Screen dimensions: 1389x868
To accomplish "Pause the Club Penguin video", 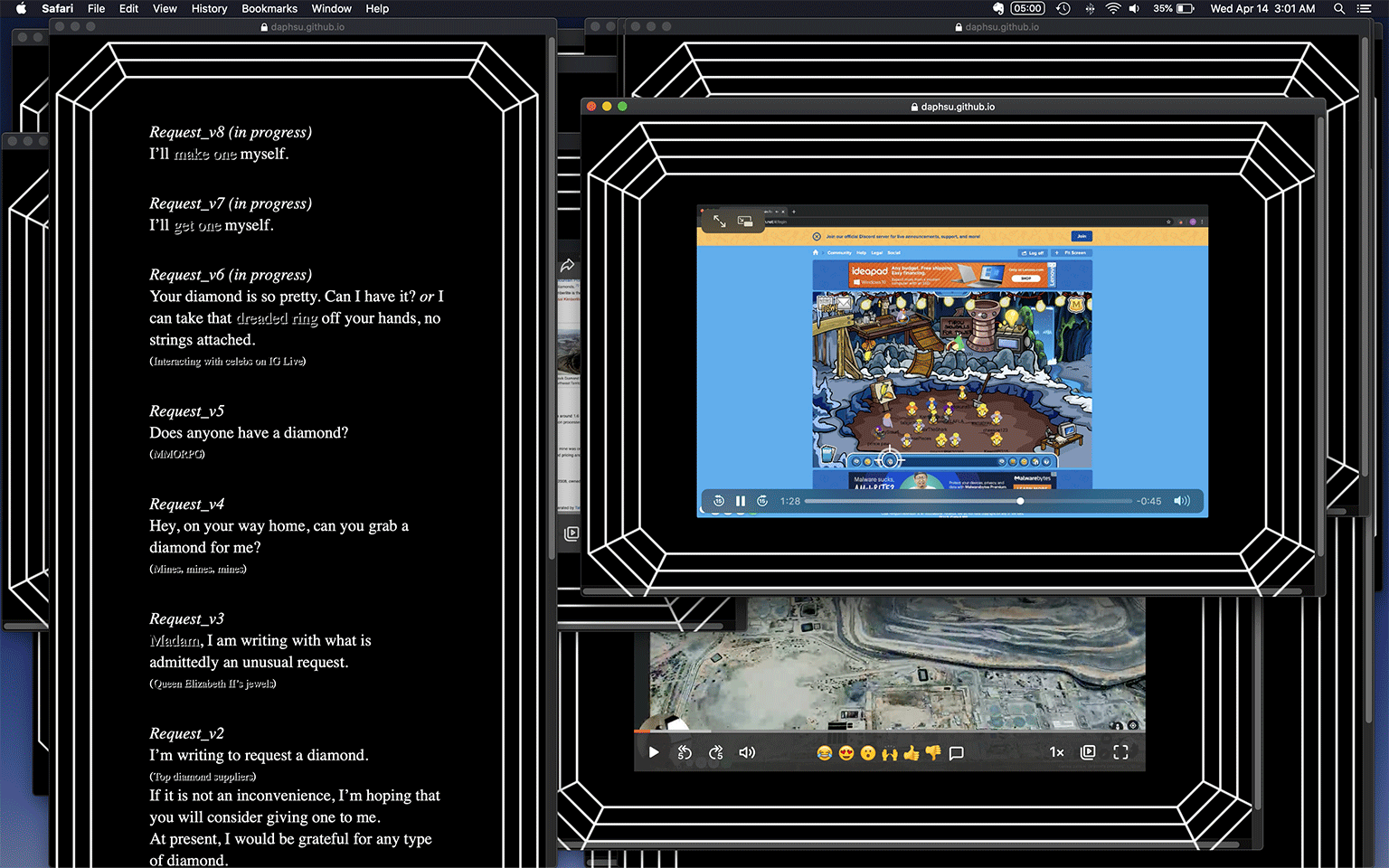I will [x=741, y=501].
